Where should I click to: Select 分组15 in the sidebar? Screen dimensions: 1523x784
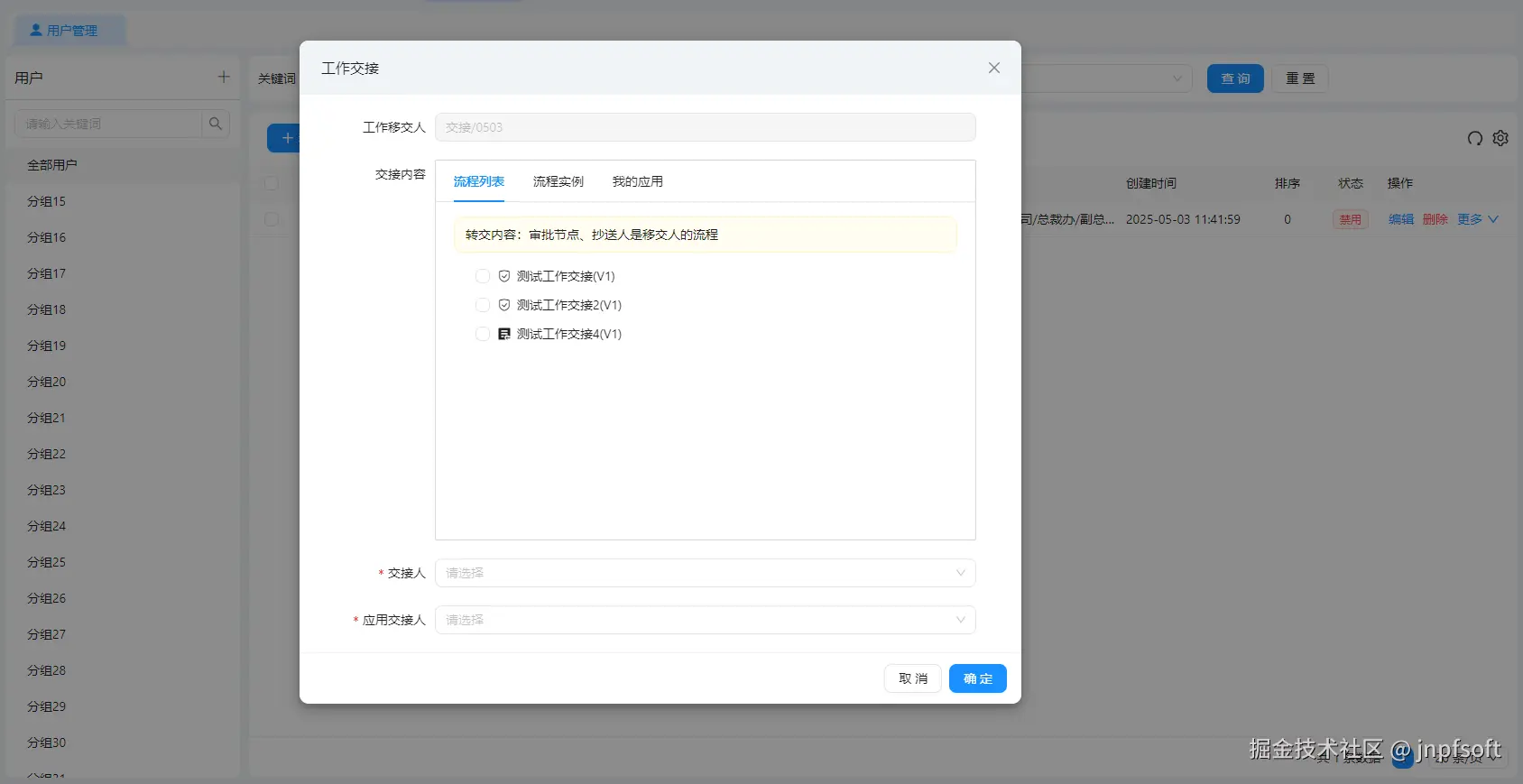[123, 201]
